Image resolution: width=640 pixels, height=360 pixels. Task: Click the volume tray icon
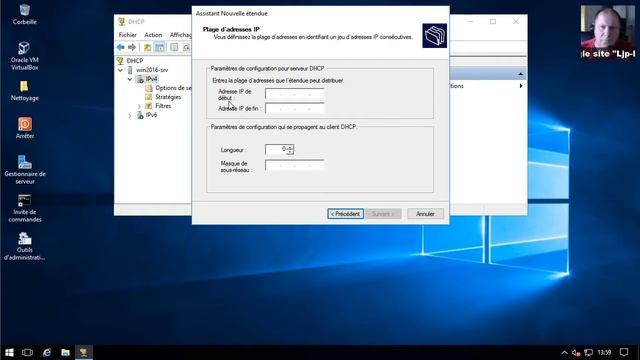(x=576, y=352)
